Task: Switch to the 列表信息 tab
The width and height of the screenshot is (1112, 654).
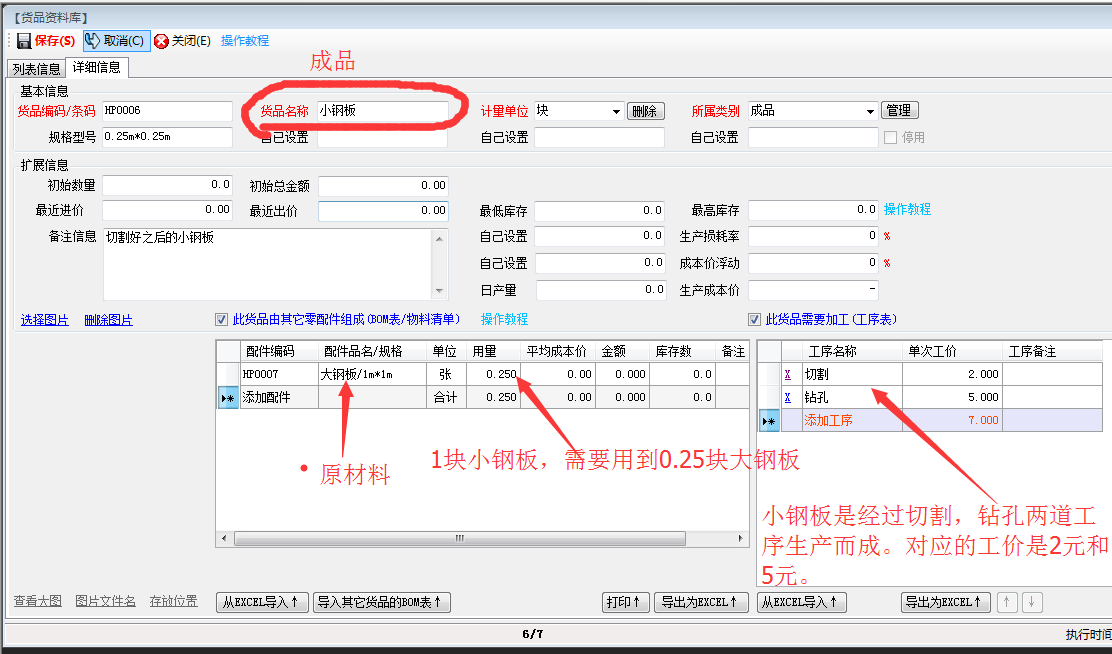Action: (x=36, y=69)
